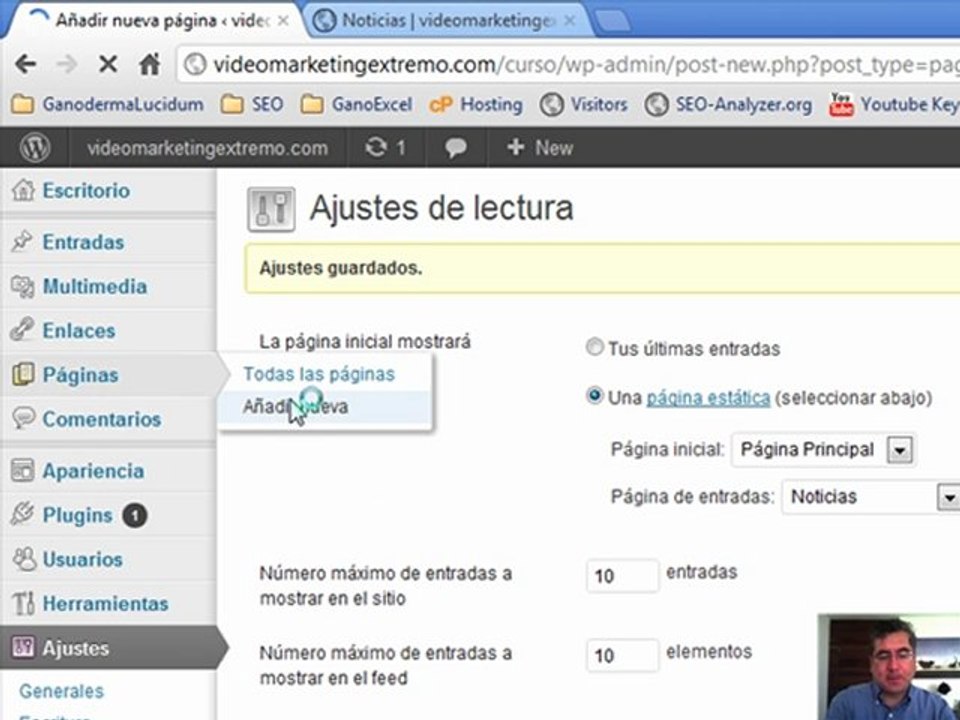The width and height of the screenshot is (960, 720).
Task: Choose Todas las páginas from flyout
Action: click(x=319, y=373)
